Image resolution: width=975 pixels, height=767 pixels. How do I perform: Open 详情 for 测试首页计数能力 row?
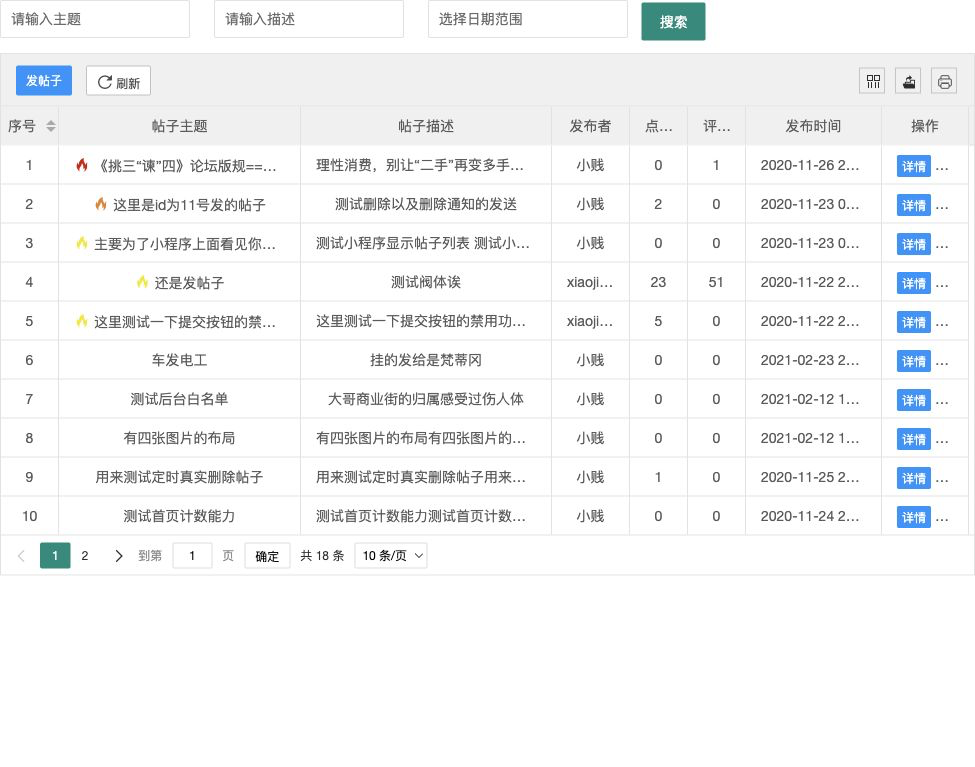click(x=913, y=517)
